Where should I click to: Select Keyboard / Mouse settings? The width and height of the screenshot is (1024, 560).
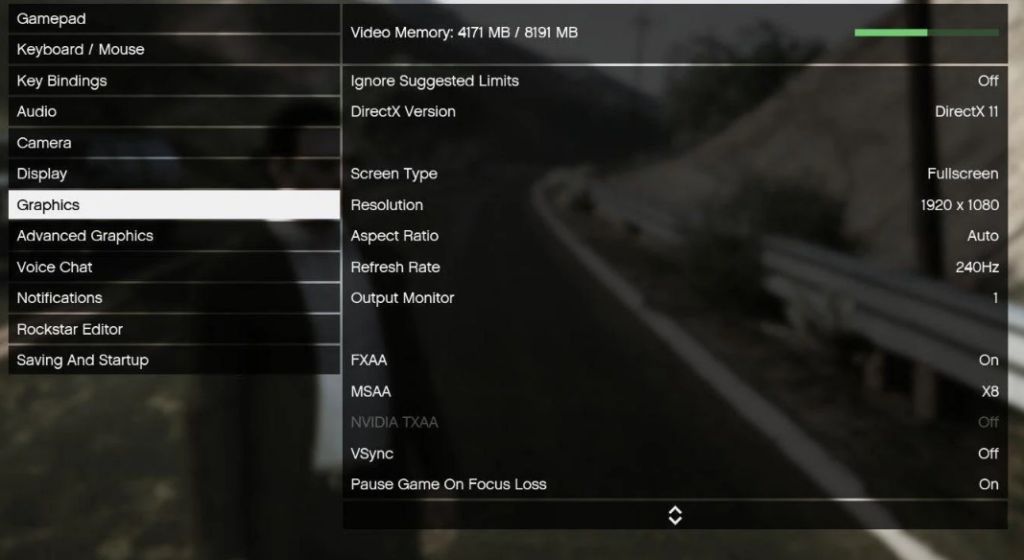click(174, 50)
